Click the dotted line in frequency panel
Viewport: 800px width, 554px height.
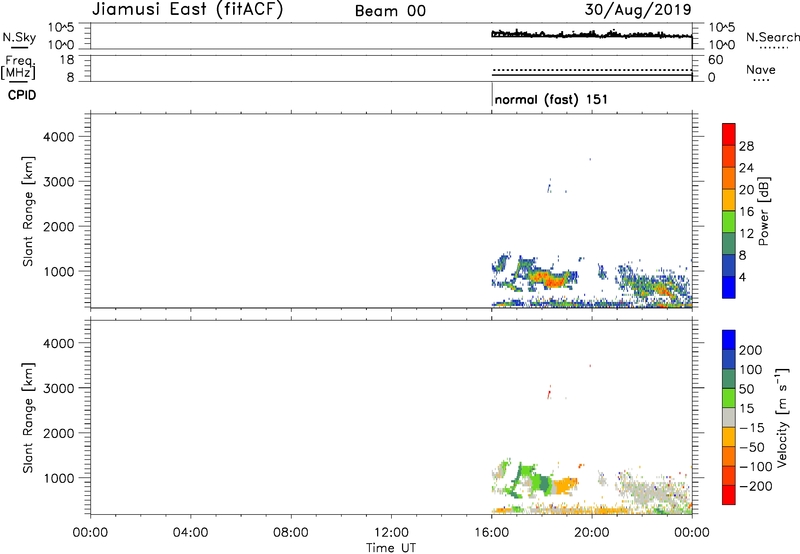click(x=592, y=70)
